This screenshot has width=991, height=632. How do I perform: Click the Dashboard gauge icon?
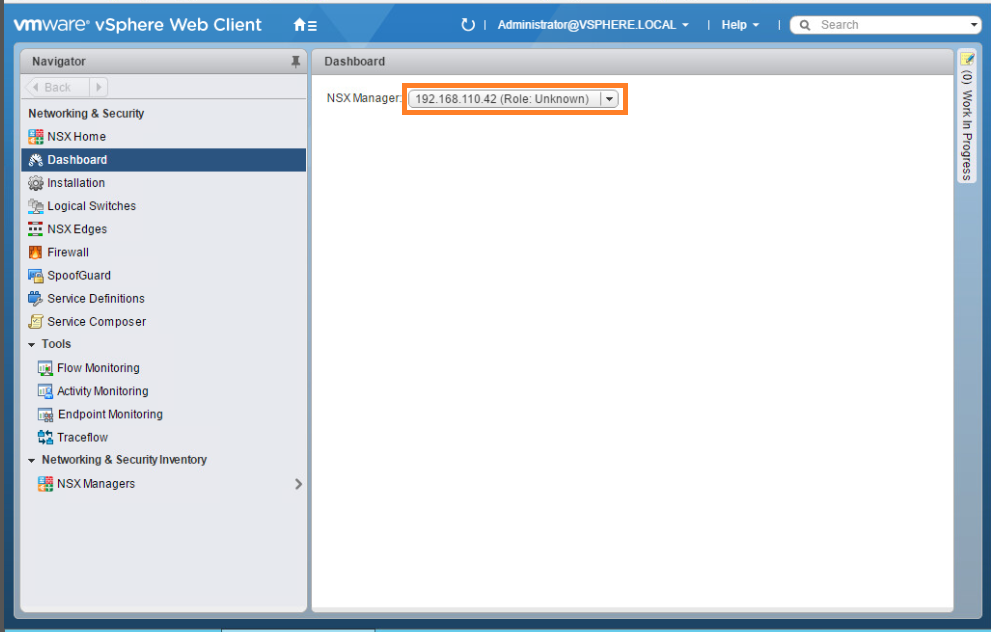pyautogui.click(x=35, y=160)
